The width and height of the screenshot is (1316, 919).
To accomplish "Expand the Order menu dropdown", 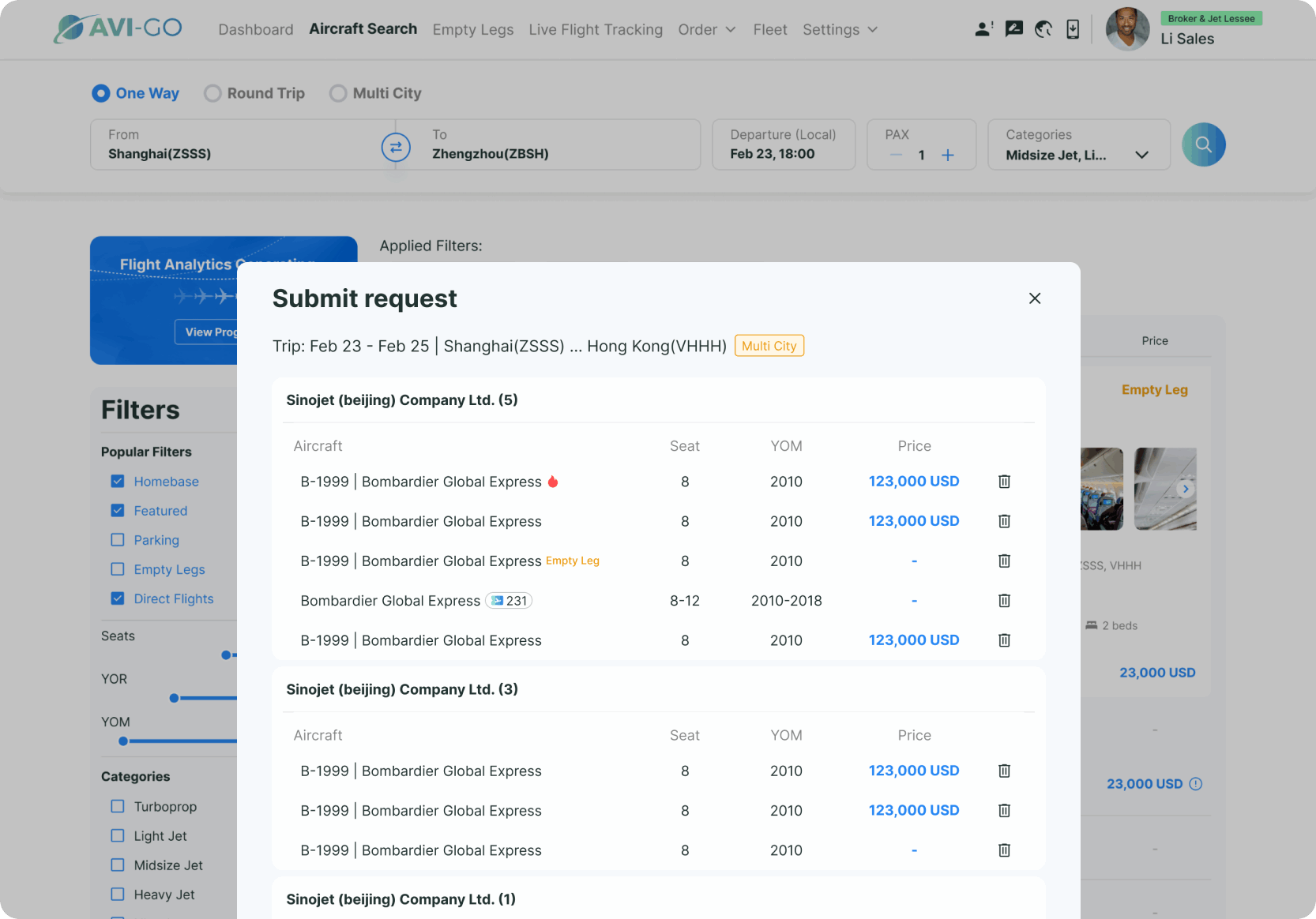I will pos(707,29).
